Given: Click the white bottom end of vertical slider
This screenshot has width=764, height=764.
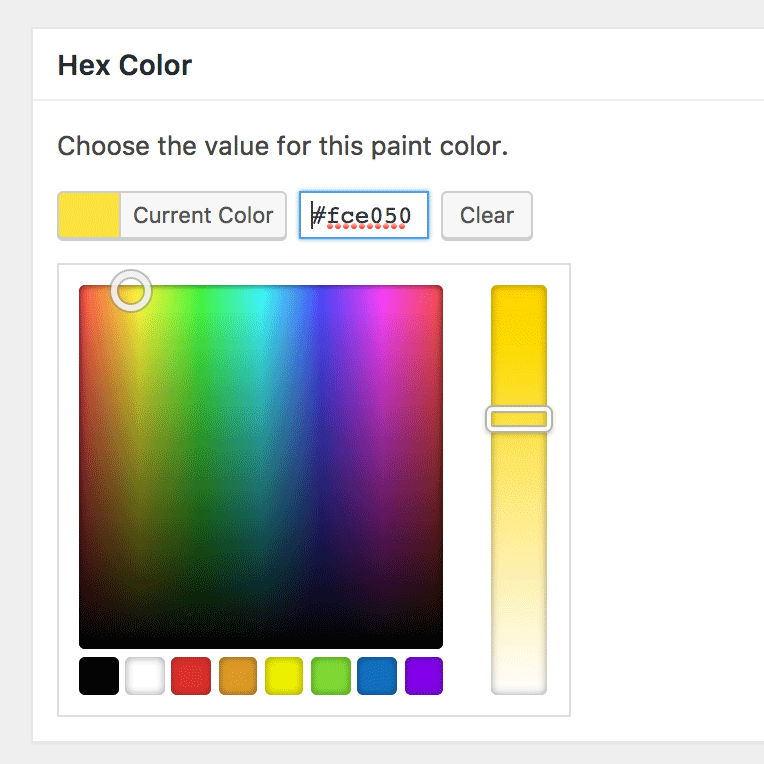Looking at the screenshot, I should click(519, 682).
